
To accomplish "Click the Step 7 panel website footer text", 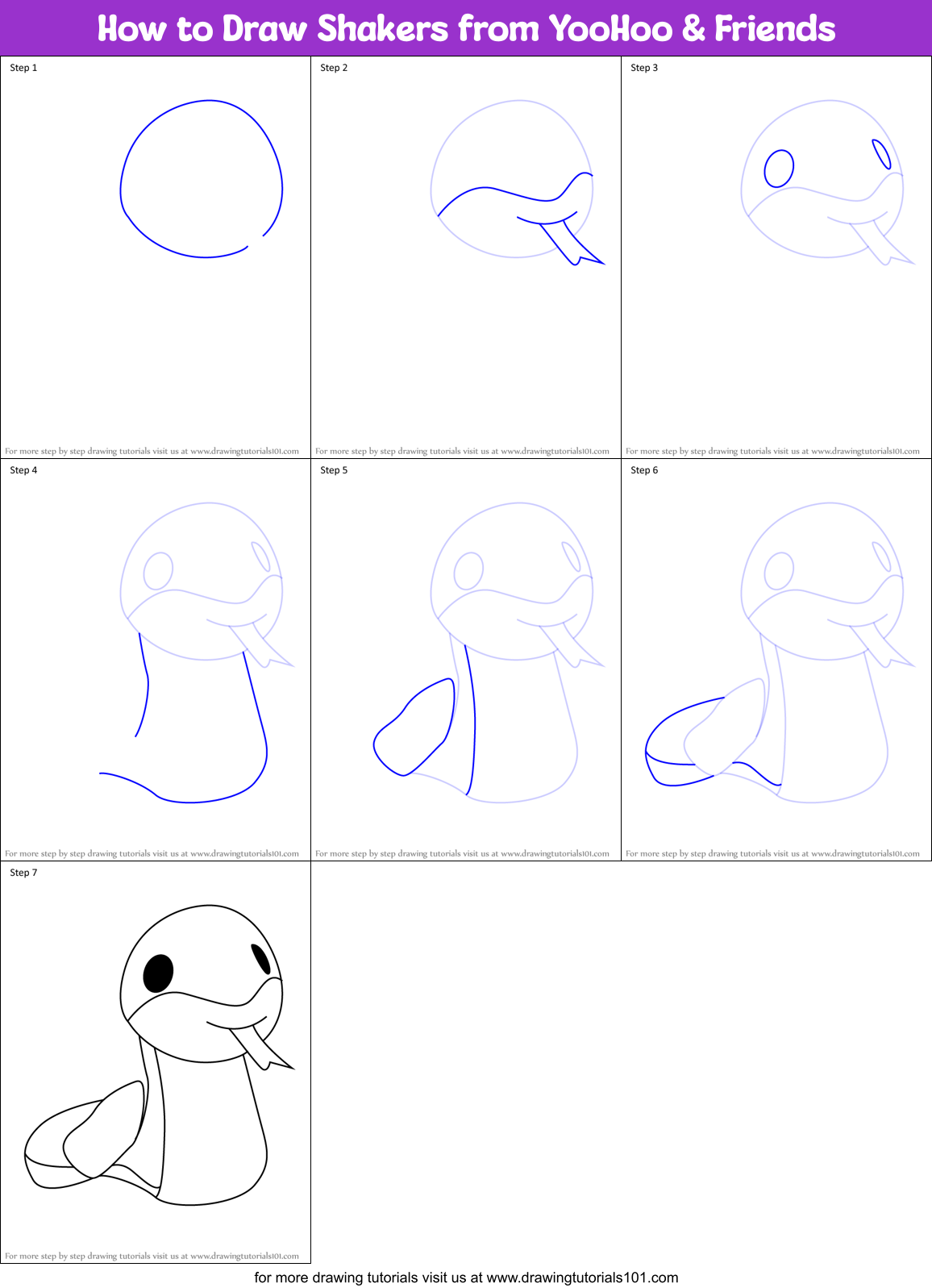I will pyautogui.click(x=152, y=1256).
